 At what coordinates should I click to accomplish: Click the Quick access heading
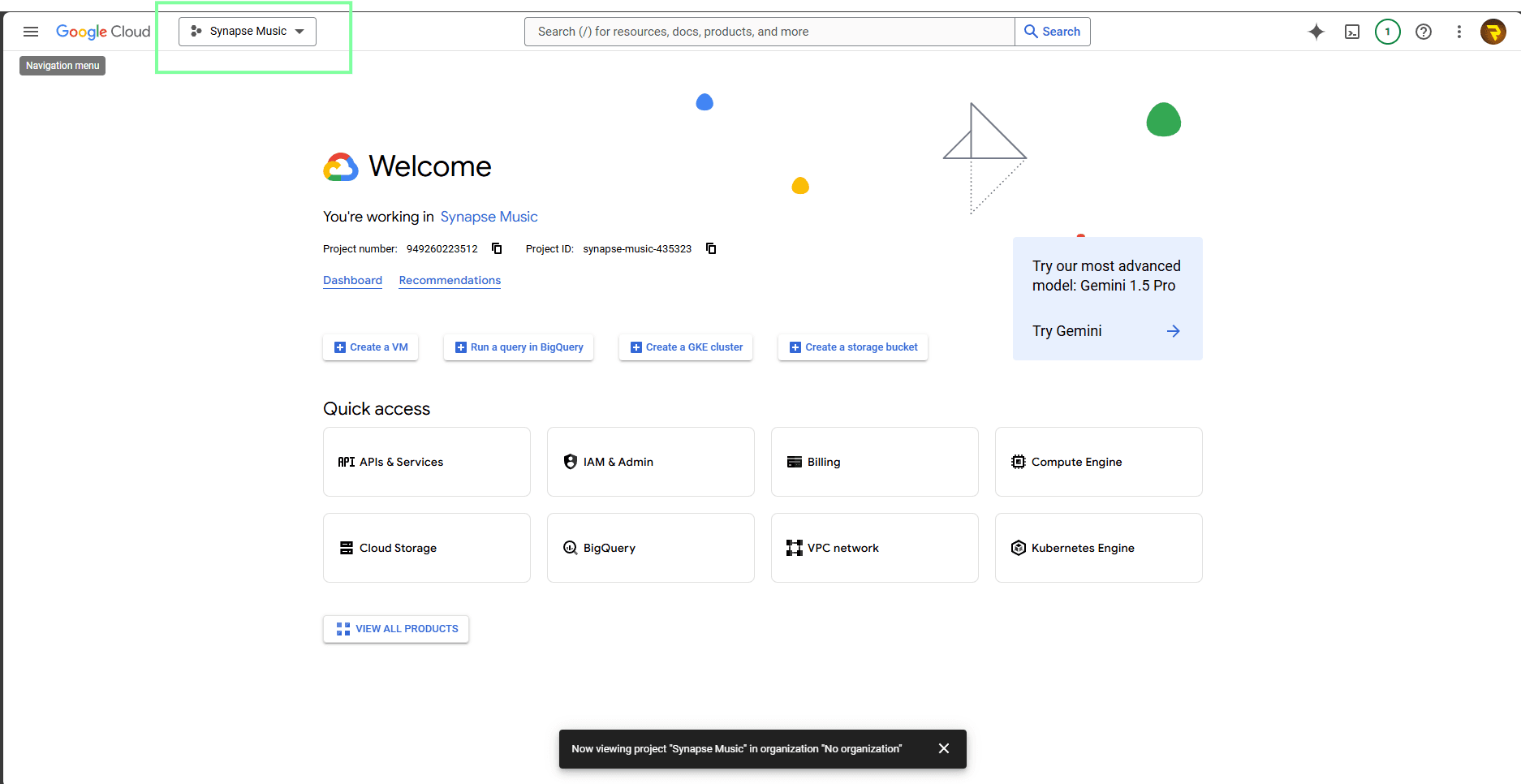(377, 409)
